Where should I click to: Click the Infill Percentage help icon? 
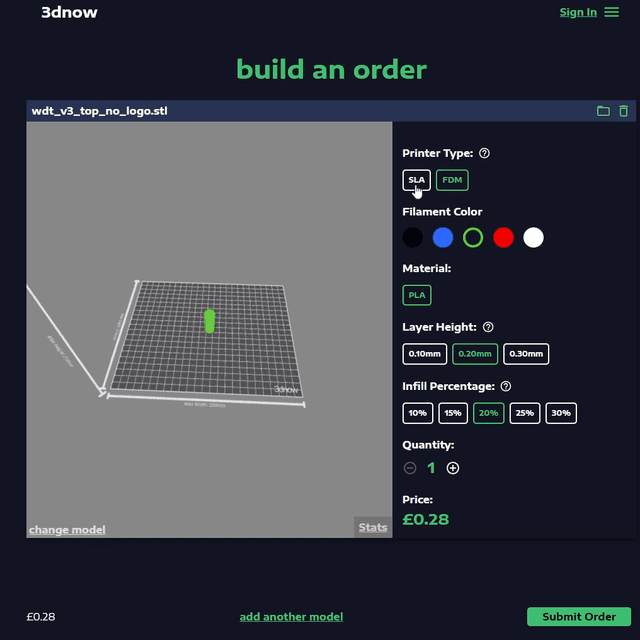click(506, 386)
